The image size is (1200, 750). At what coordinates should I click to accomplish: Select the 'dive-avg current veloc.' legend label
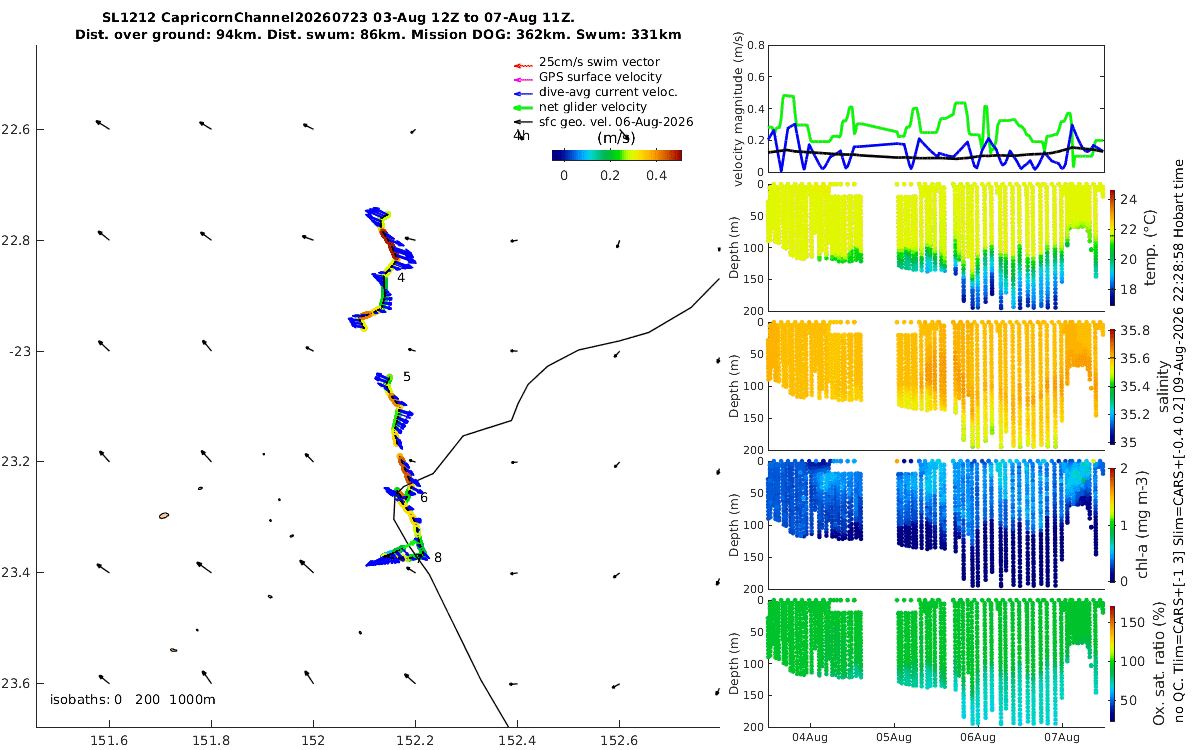(x=608, y=92)
